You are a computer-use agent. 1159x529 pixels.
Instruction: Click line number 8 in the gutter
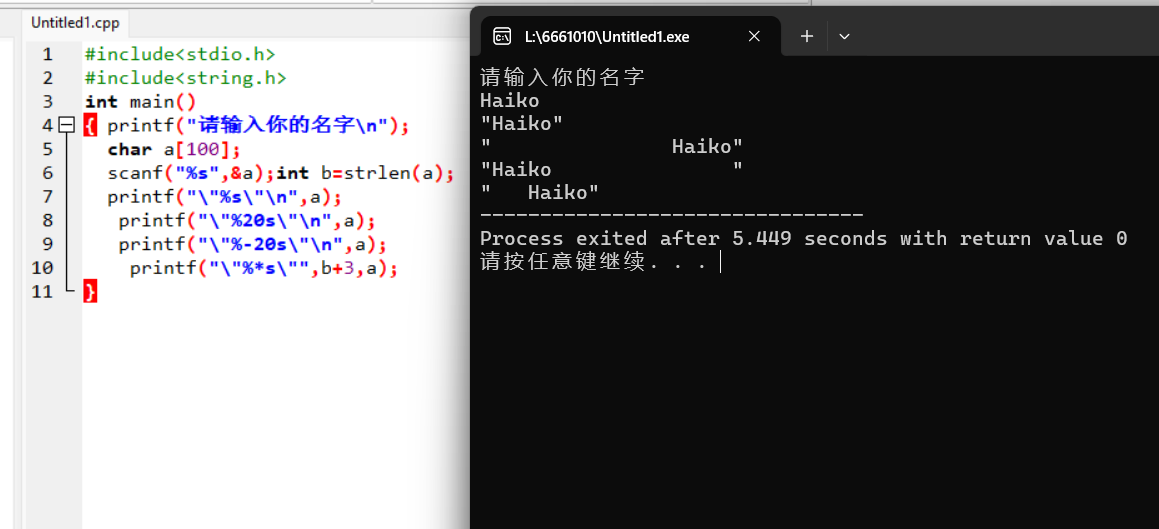47,220
